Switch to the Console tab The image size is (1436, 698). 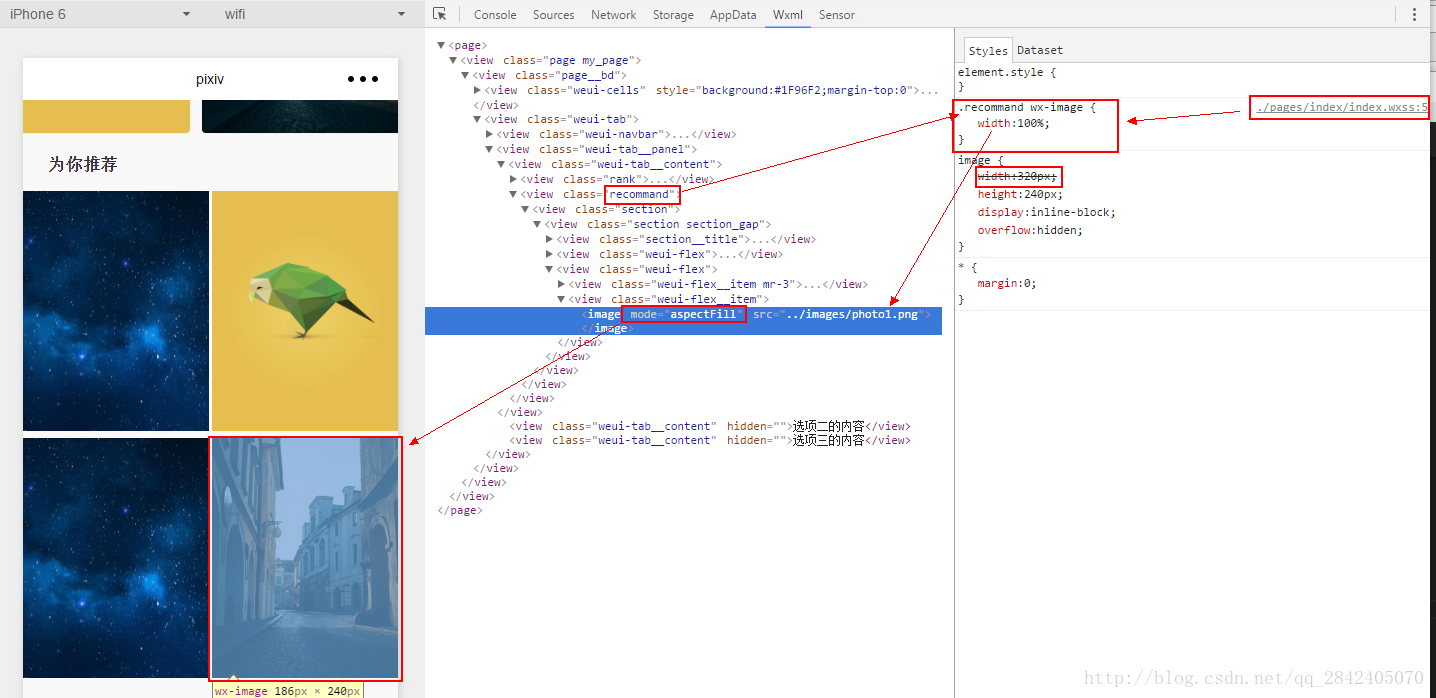[x=495, y=15]
